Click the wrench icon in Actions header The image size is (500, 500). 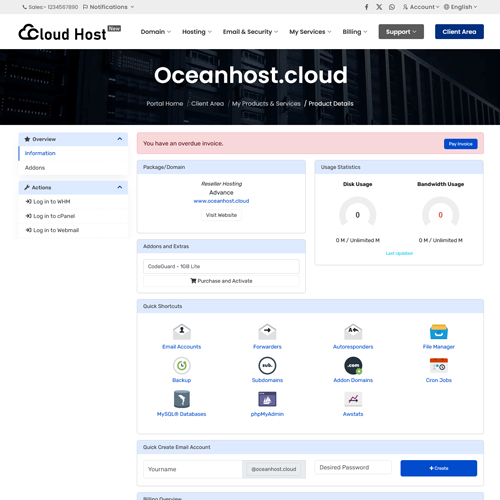click(27, 187)
